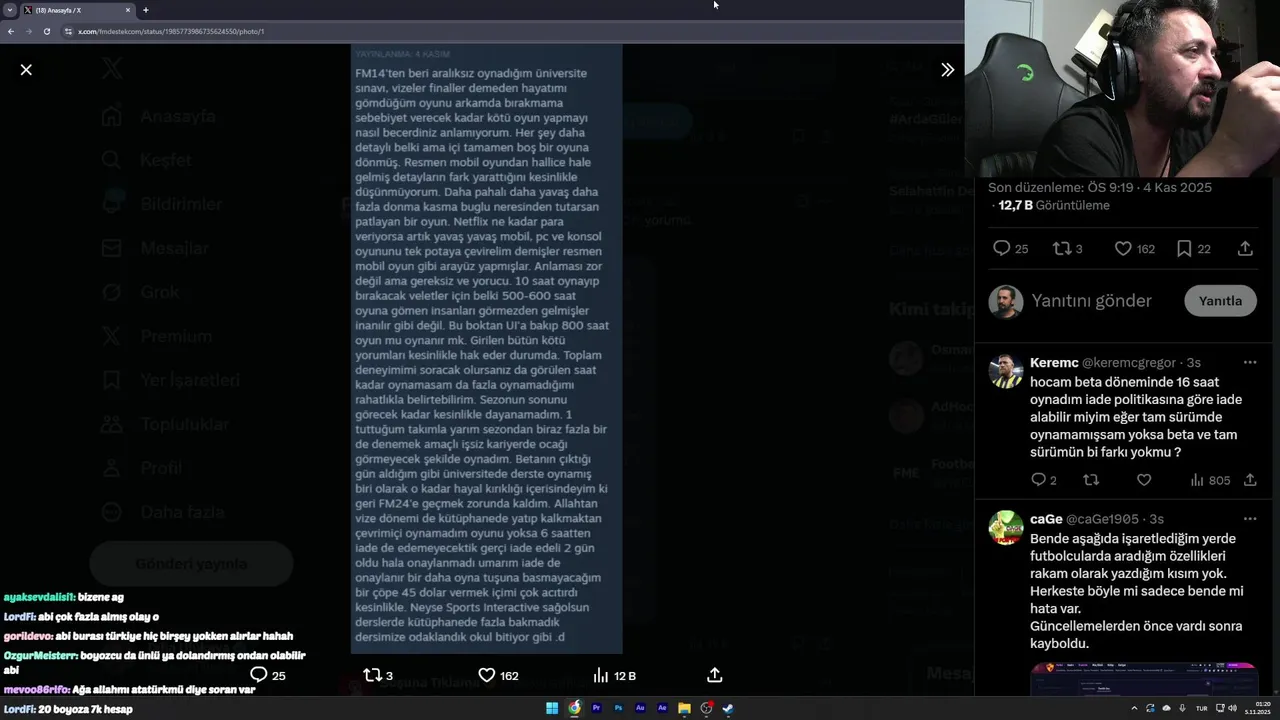
Task: Click 'Son düzenleme' edit timestamp
Action: (1100, 187)
